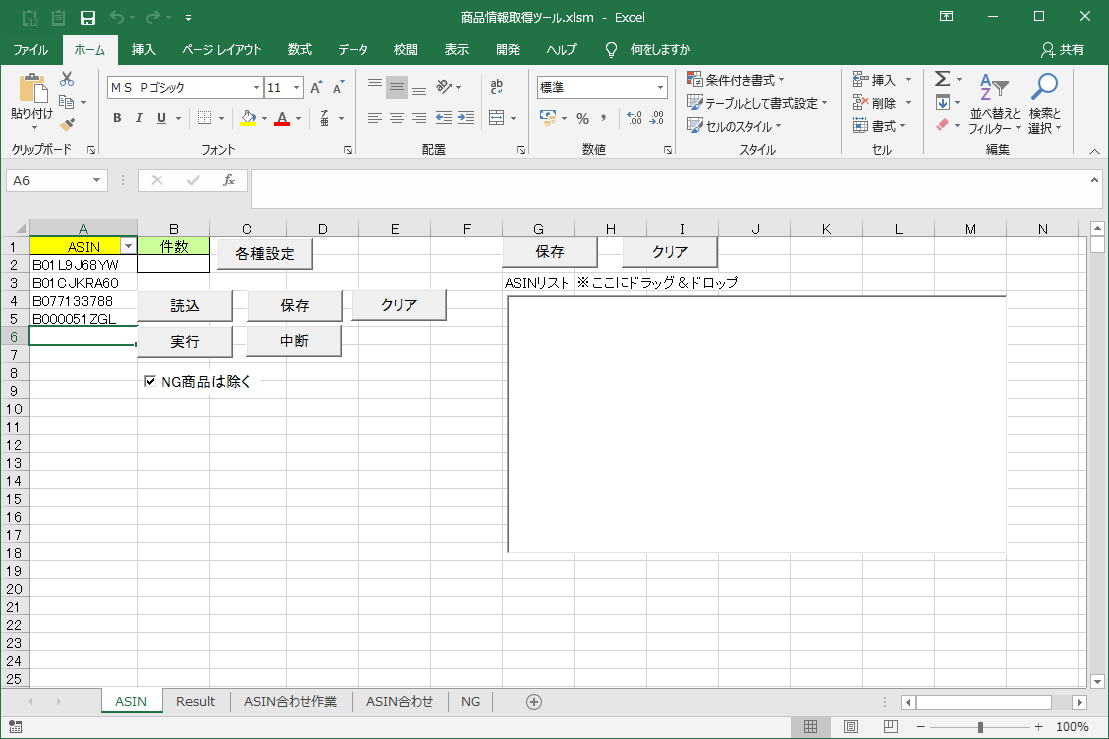
Task: Switch to NG sheet tab
Action: (470, 702)
